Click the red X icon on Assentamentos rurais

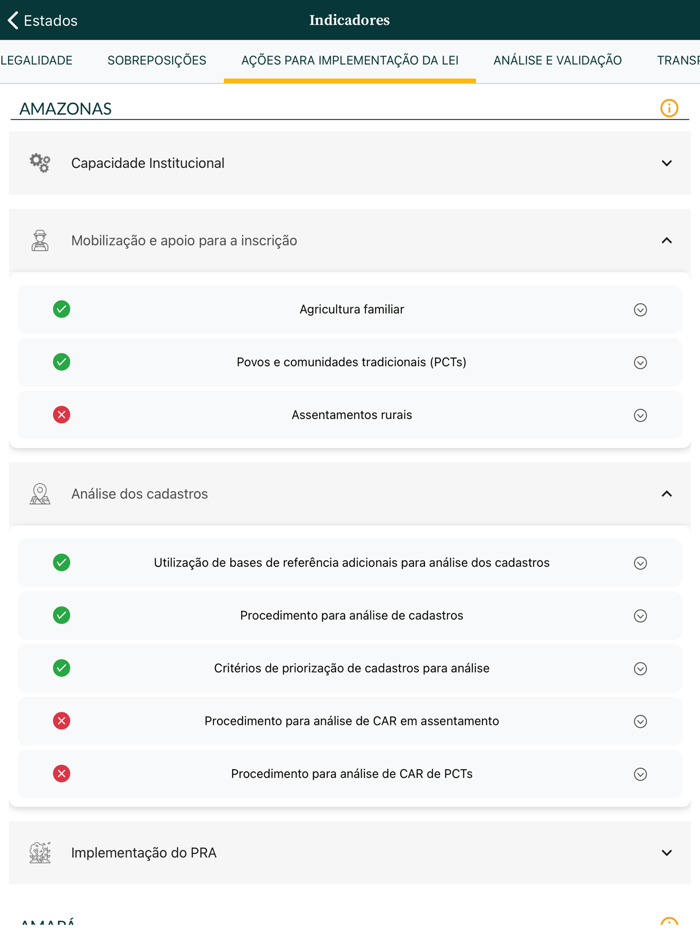[61, 414]
